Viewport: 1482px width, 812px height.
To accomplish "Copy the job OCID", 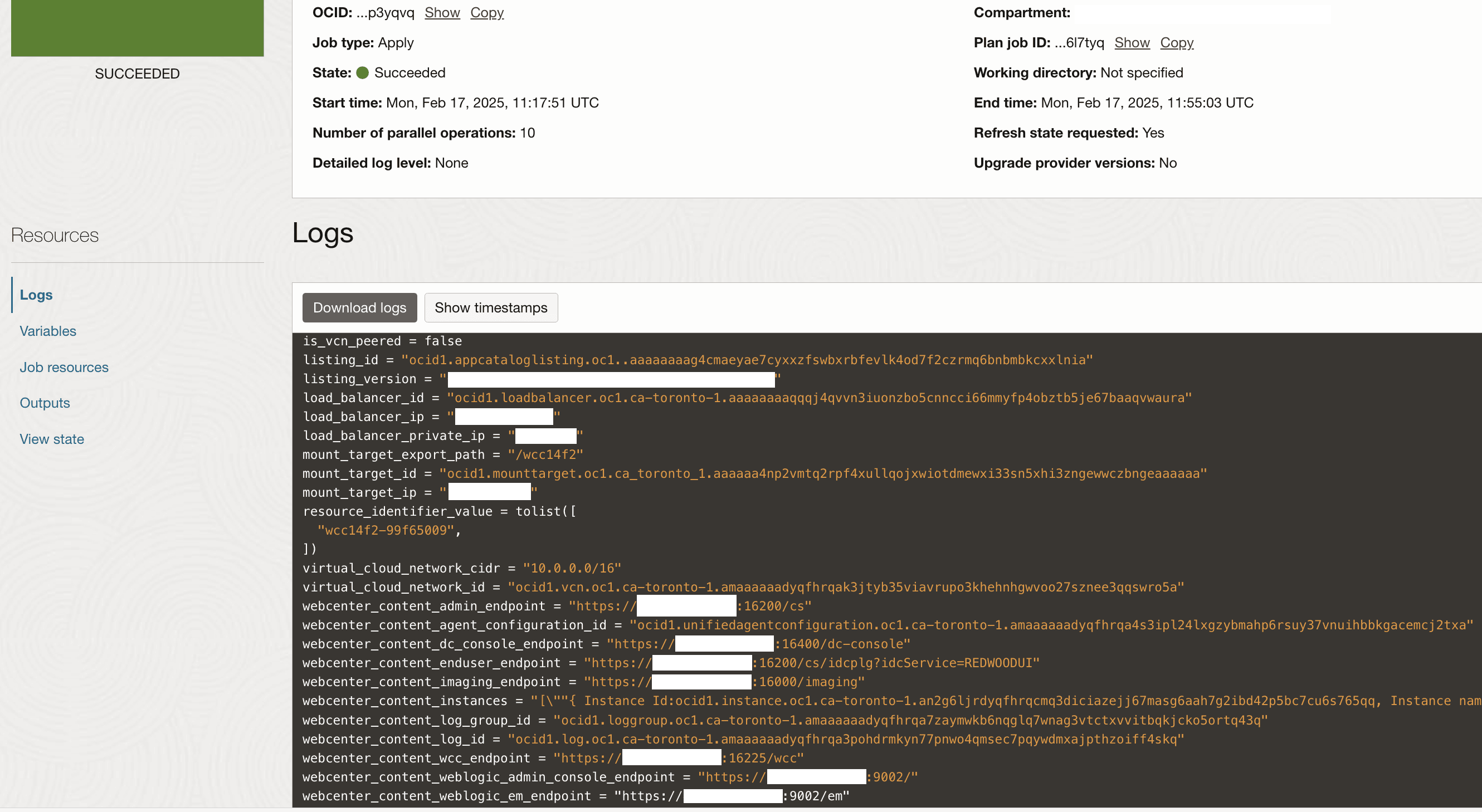I will pos(487,12).
